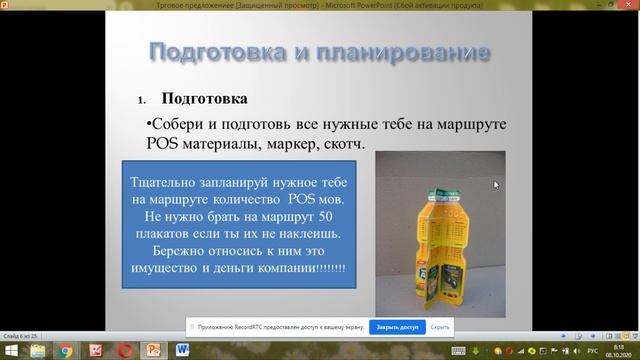Click the heading 1. Подготовка
The height and width of the screenshot is (360, 640).
pos(193,99)
